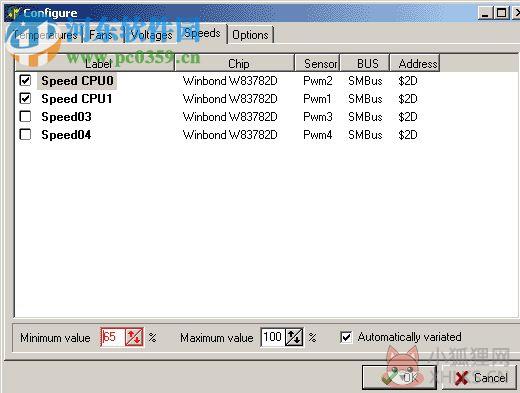
Task: Select the Speed04 label
Action: pyautogui.click(x=66, y=135)
